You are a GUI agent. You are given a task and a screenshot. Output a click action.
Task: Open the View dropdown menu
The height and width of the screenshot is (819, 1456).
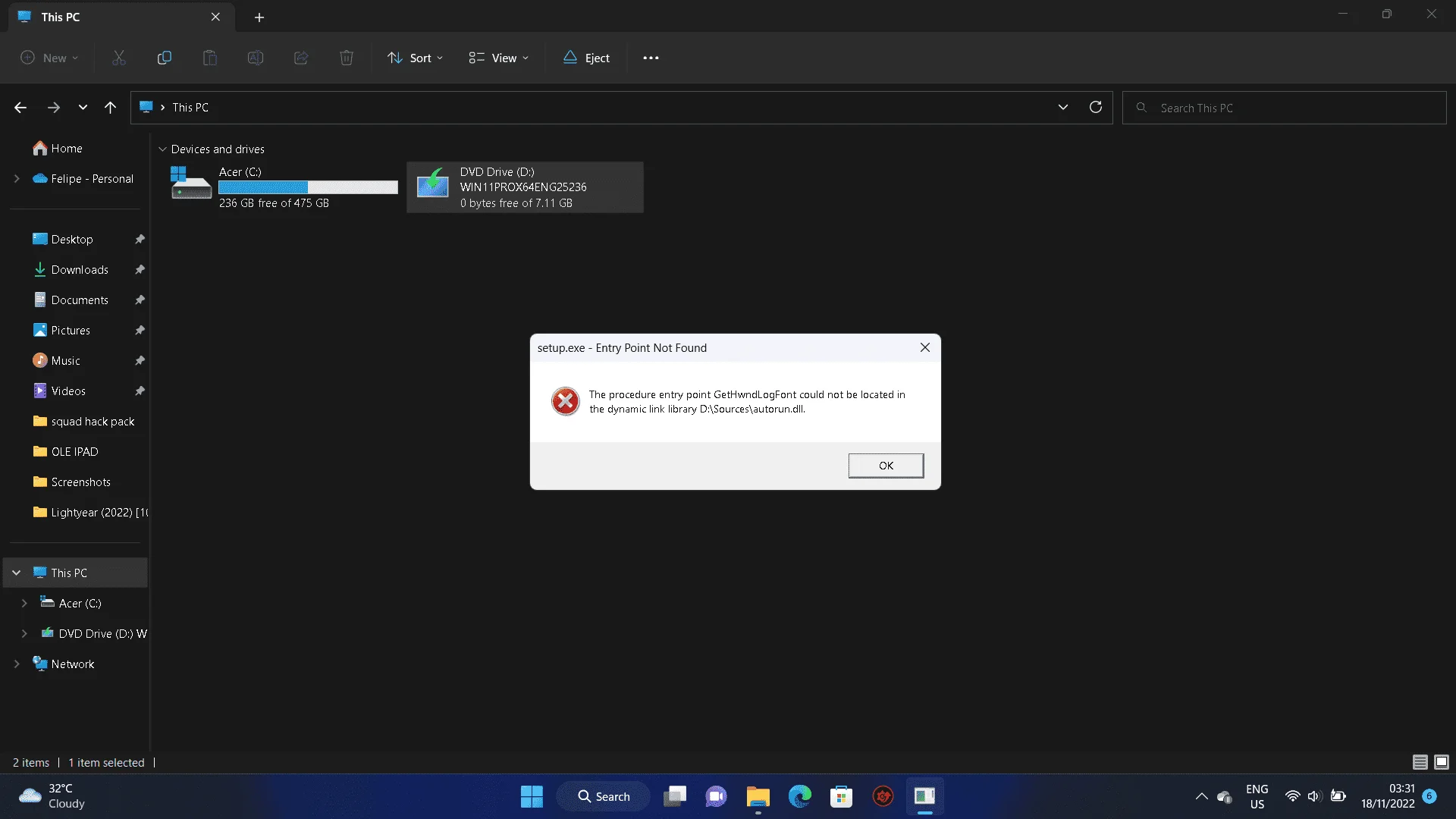(499, 58)
